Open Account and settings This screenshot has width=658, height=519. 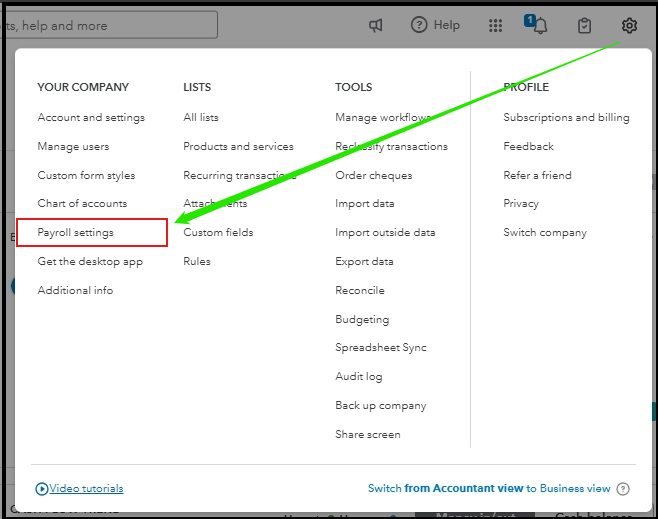pyautogui.click(x=91, y=117)
